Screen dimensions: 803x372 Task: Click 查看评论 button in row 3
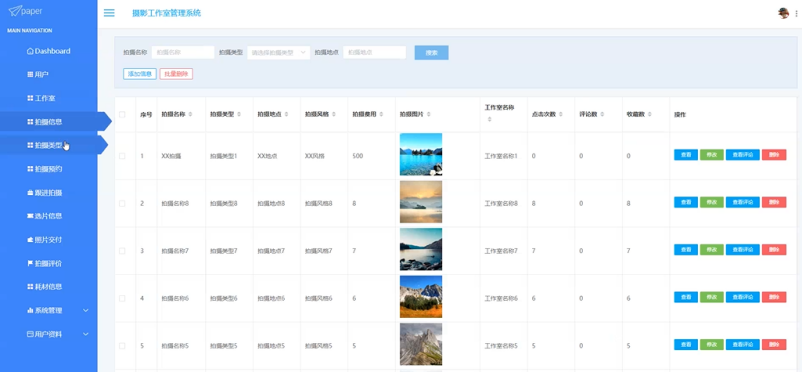pos(743,250)
